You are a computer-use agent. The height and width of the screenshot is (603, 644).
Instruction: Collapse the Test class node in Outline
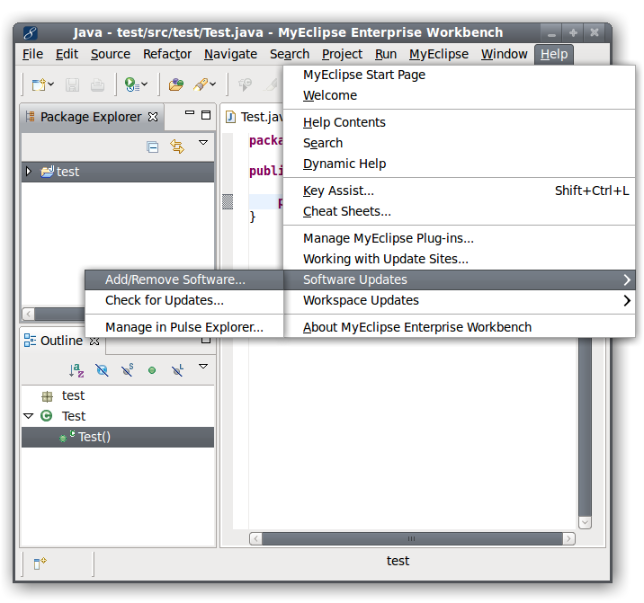[28, 416]
